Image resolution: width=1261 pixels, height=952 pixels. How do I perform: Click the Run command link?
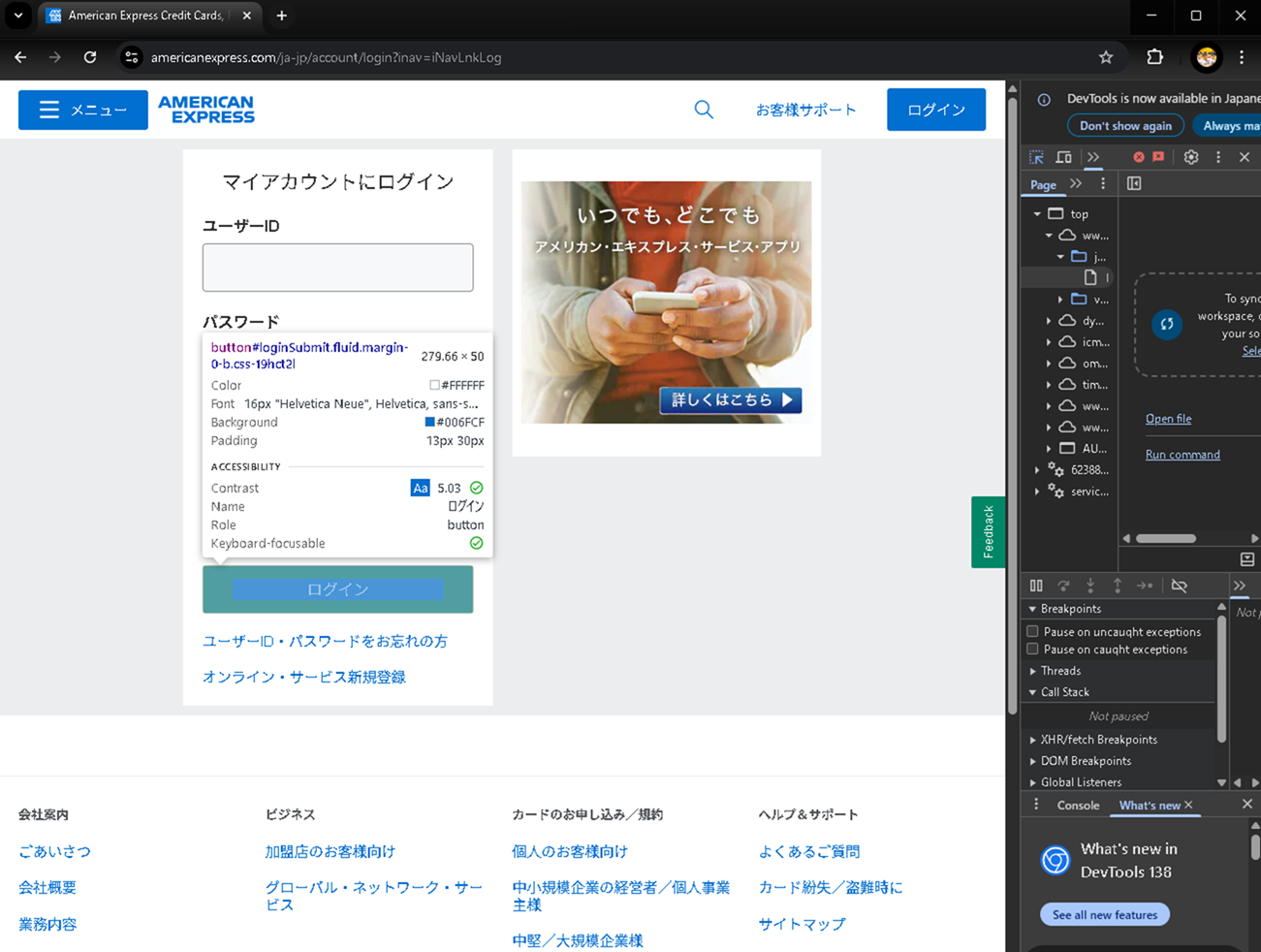[1182, 455]
